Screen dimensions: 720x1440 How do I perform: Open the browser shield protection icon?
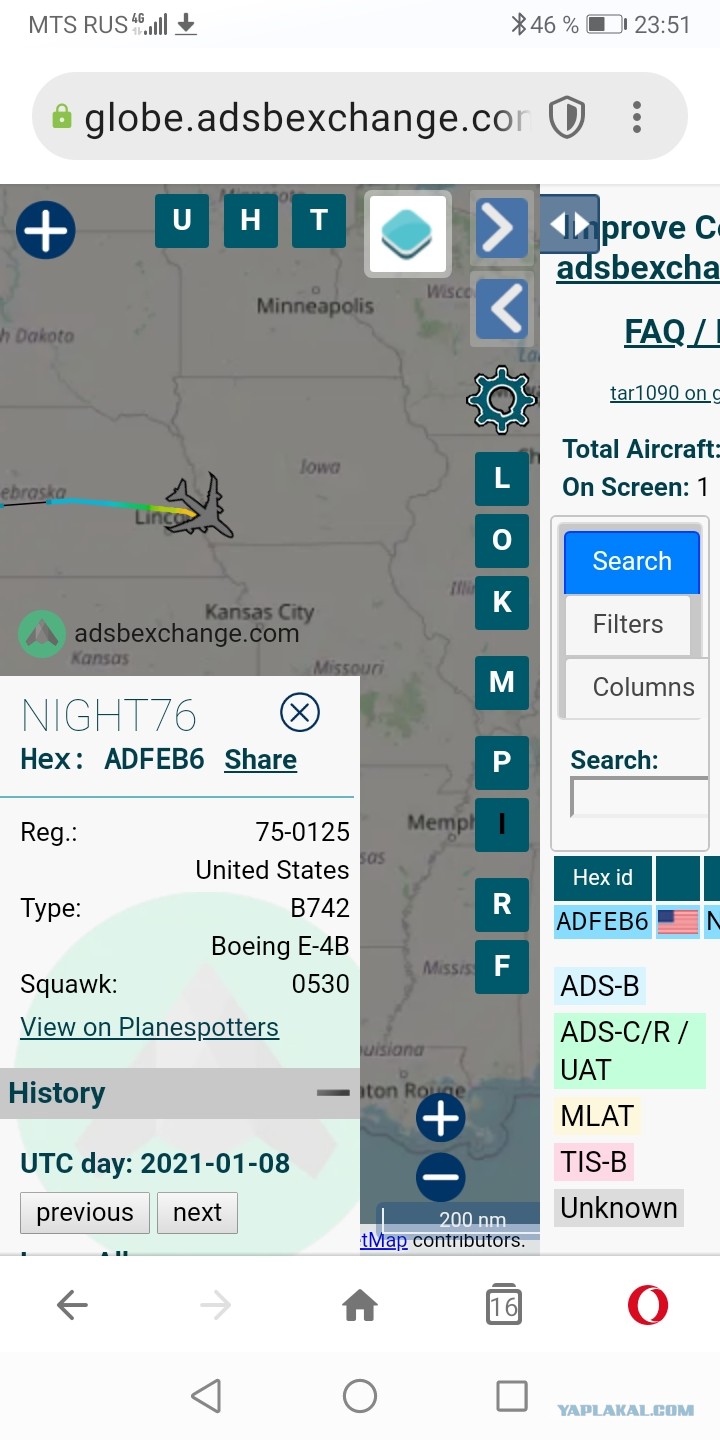[x=567, y=118]
